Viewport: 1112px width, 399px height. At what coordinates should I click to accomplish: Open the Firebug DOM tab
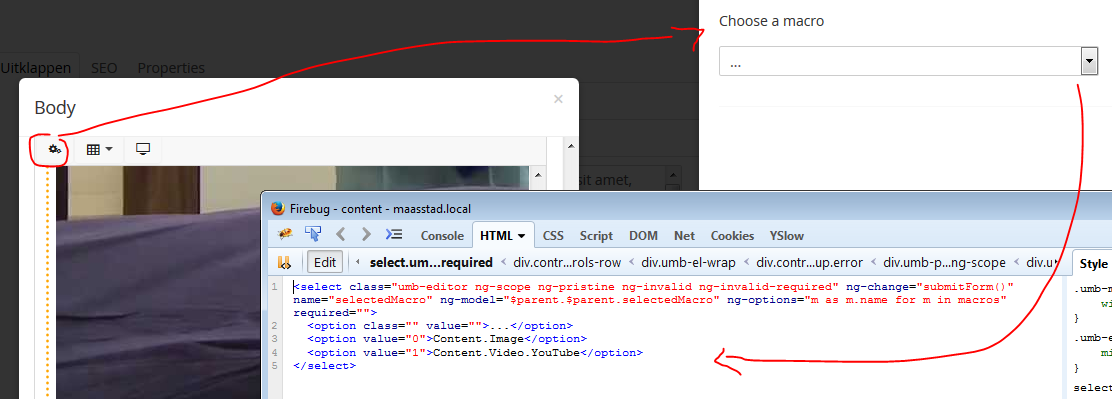pos(643,236)
